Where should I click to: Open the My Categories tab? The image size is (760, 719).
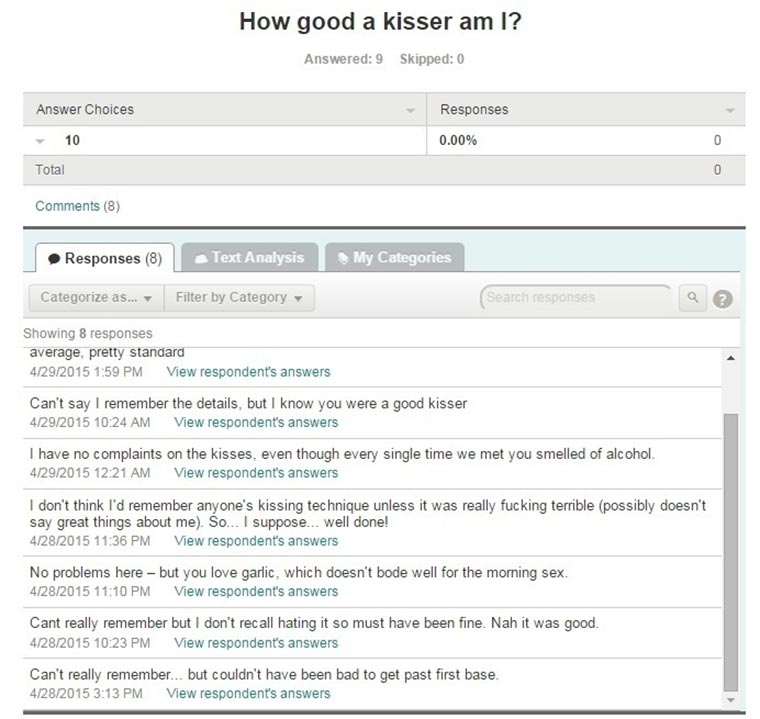click(394, 258)
